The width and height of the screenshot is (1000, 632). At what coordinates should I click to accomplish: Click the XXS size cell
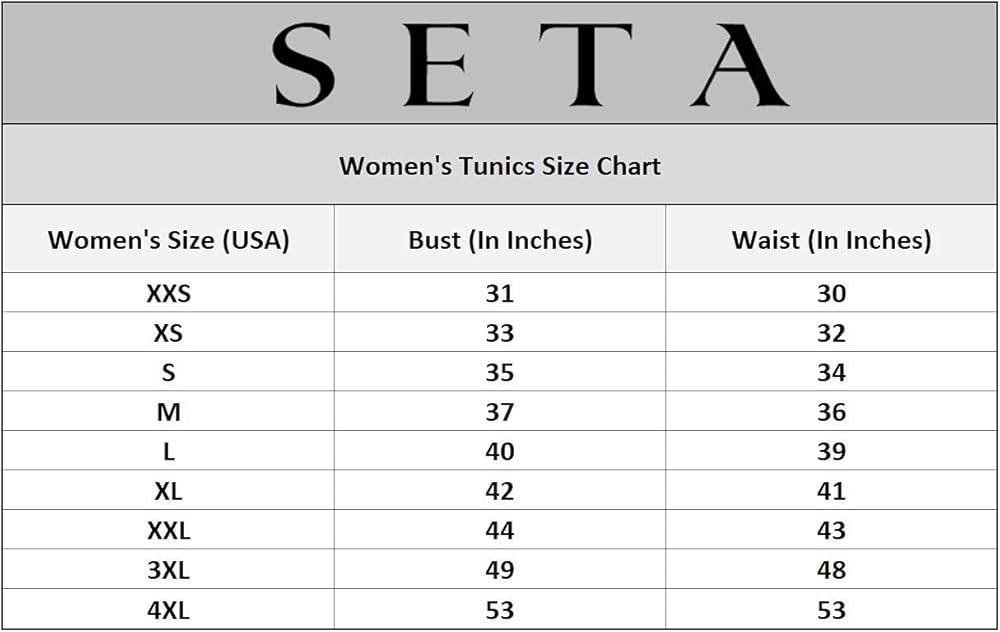(x=168, y=293)
